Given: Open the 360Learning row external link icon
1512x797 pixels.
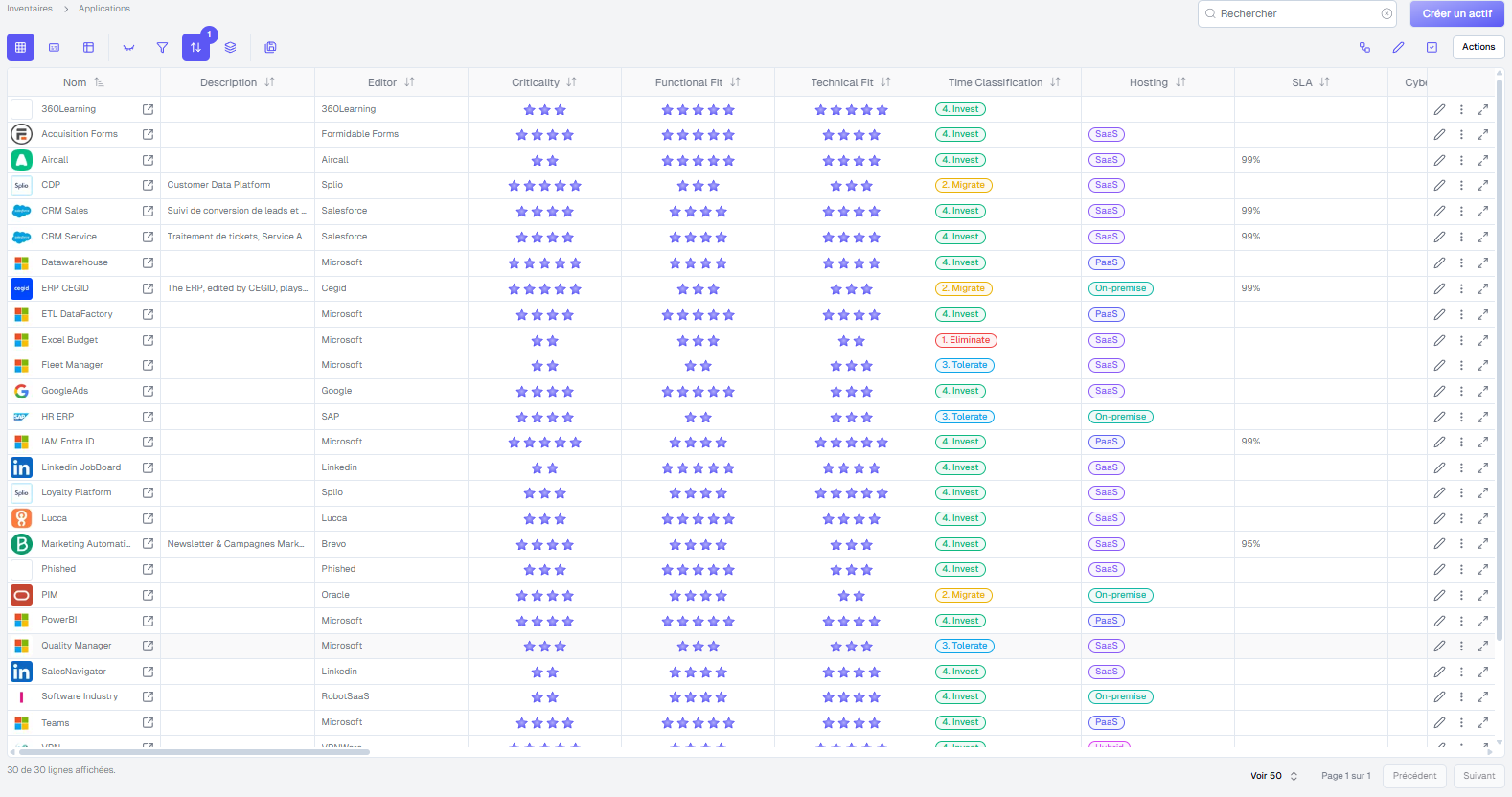Looking at the screenshot, I should (x=148, y=109).
